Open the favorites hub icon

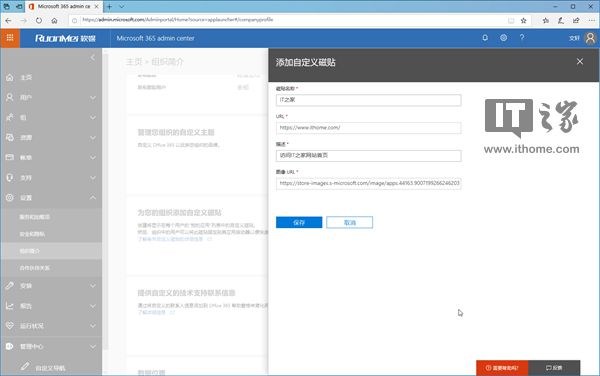(546, 20)
